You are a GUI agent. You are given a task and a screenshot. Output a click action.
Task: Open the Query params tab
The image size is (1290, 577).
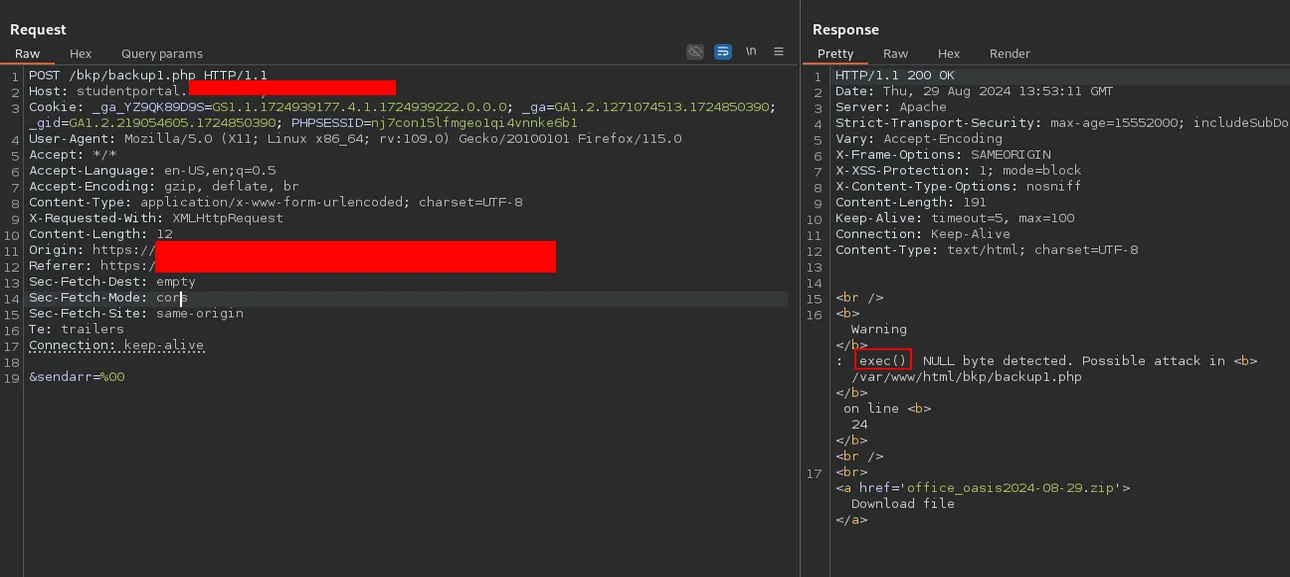click(x=162, y=54)
